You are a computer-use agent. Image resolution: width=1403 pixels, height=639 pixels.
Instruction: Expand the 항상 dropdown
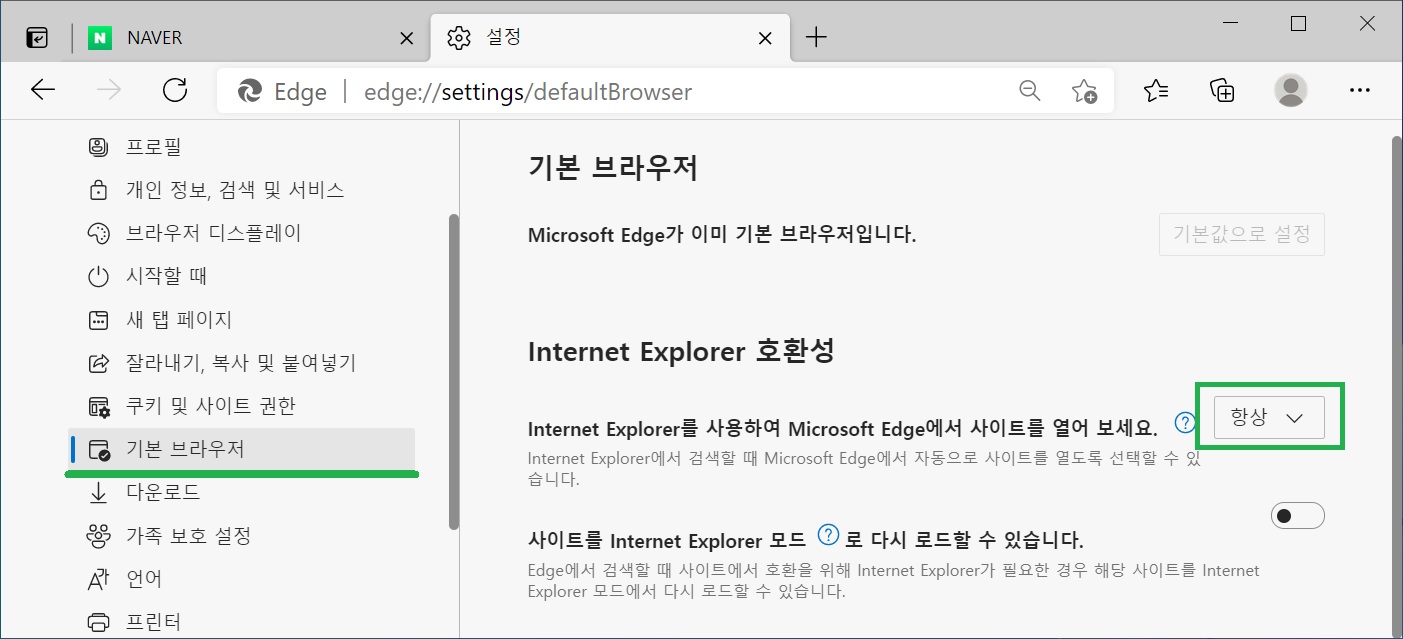tap(1269, 418)
